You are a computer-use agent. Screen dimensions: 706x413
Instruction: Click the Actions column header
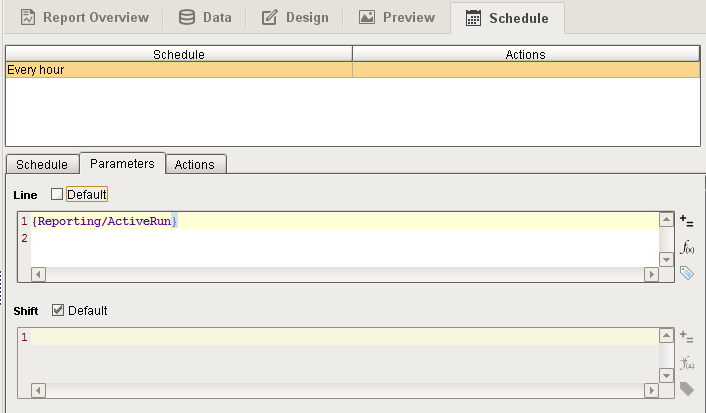(x=525, y=54)
